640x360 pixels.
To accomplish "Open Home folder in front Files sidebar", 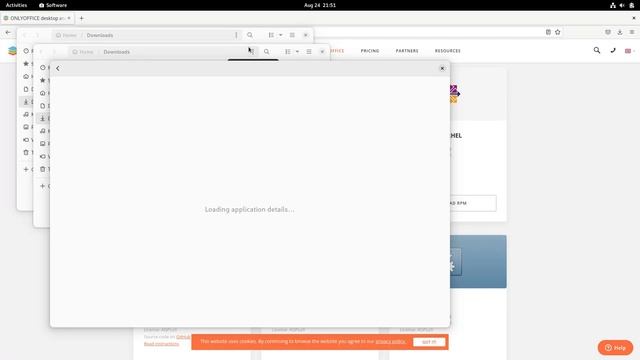I will (43, 93).
